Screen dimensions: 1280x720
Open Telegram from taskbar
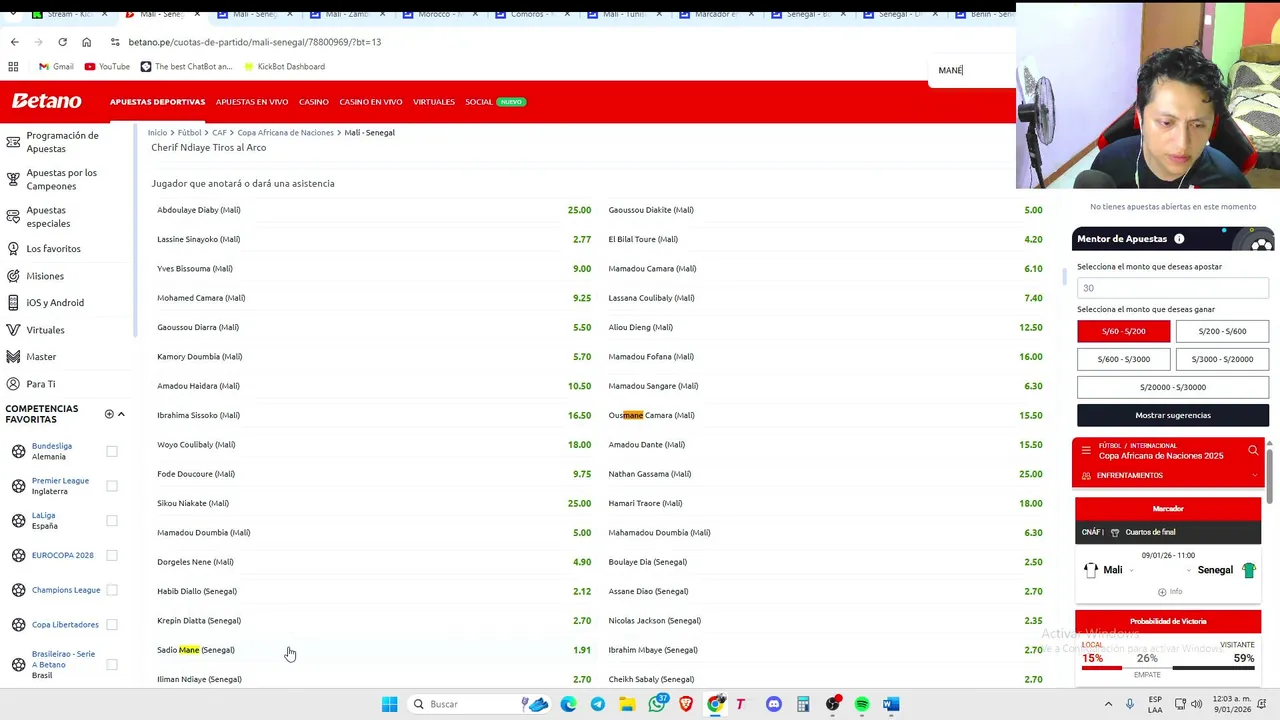point(597,704)
